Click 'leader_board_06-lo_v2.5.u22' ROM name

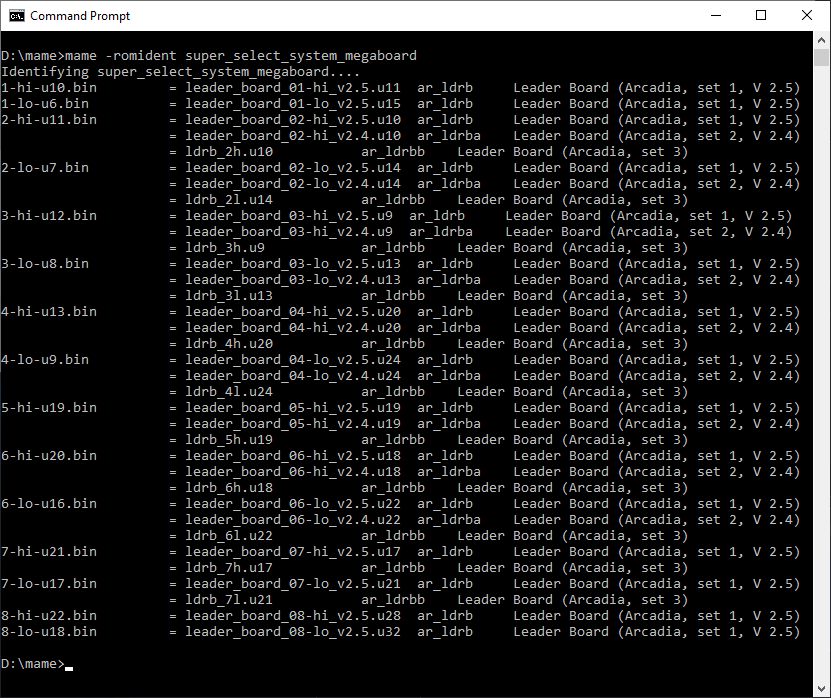pos(293,503)
